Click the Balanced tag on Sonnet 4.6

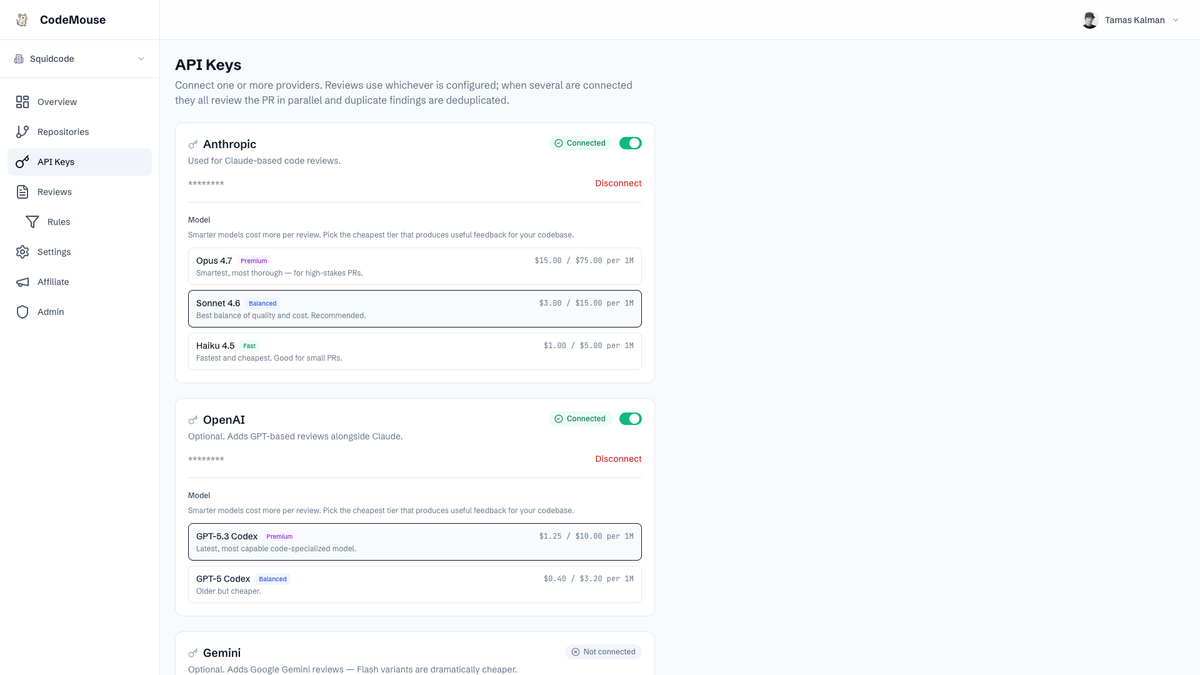pyautogui.click(x=263, y=303)
